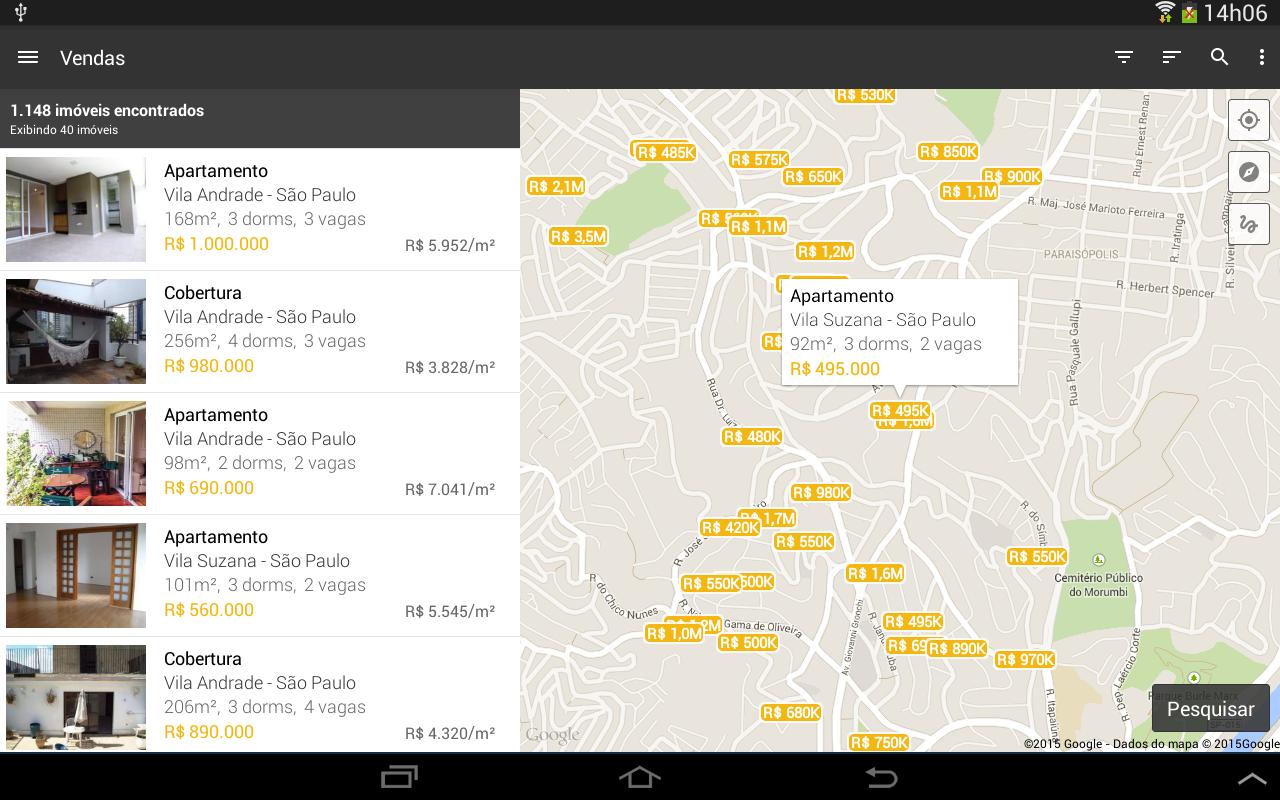Open the map popup for Vila Suzana apartment
Image resolution: width=1280 pixels, height=800 pixels.
click(900, 332)
